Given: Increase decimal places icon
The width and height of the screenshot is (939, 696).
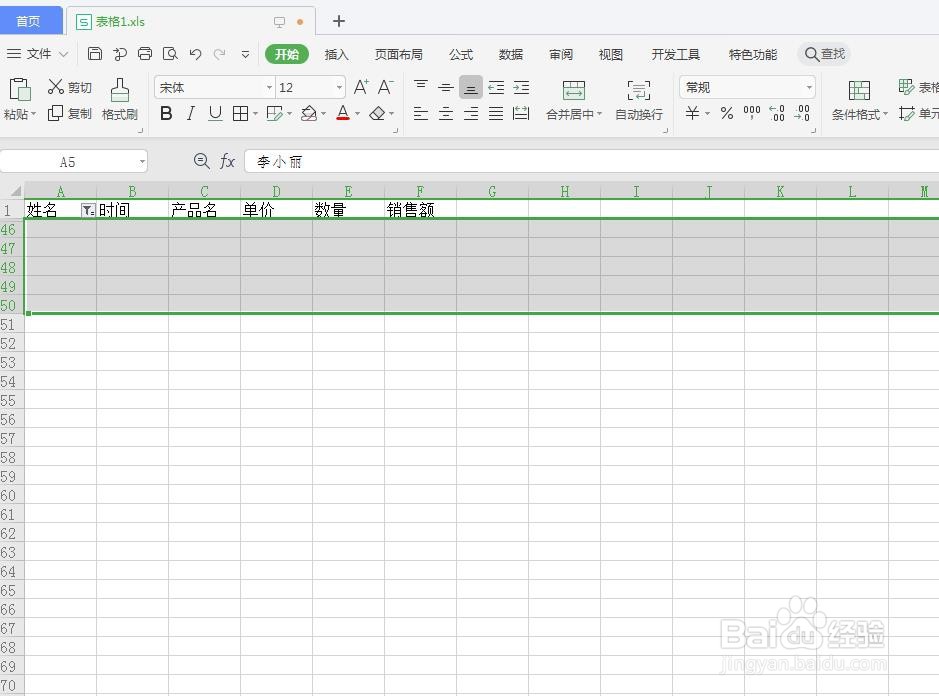Looking at the screenshot, I should click(x=777, y=113).
